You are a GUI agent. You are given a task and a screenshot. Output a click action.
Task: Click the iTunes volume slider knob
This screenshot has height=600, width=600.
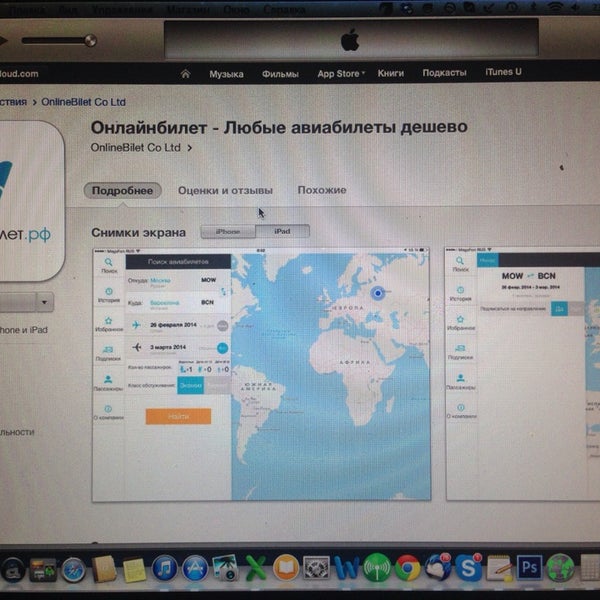[x=91, y=41]
